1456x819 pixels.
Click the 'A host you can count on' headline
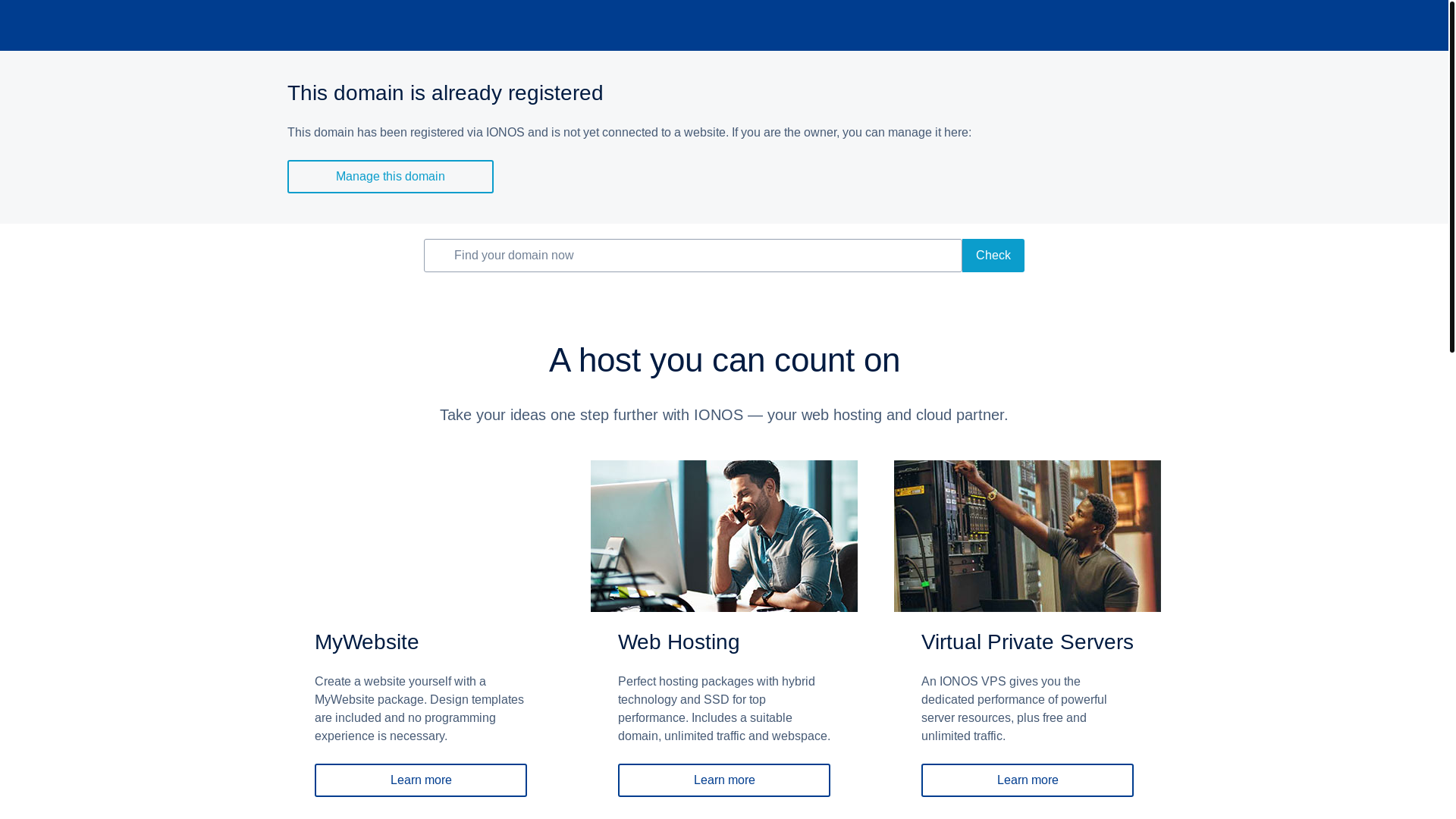[724, 360]
